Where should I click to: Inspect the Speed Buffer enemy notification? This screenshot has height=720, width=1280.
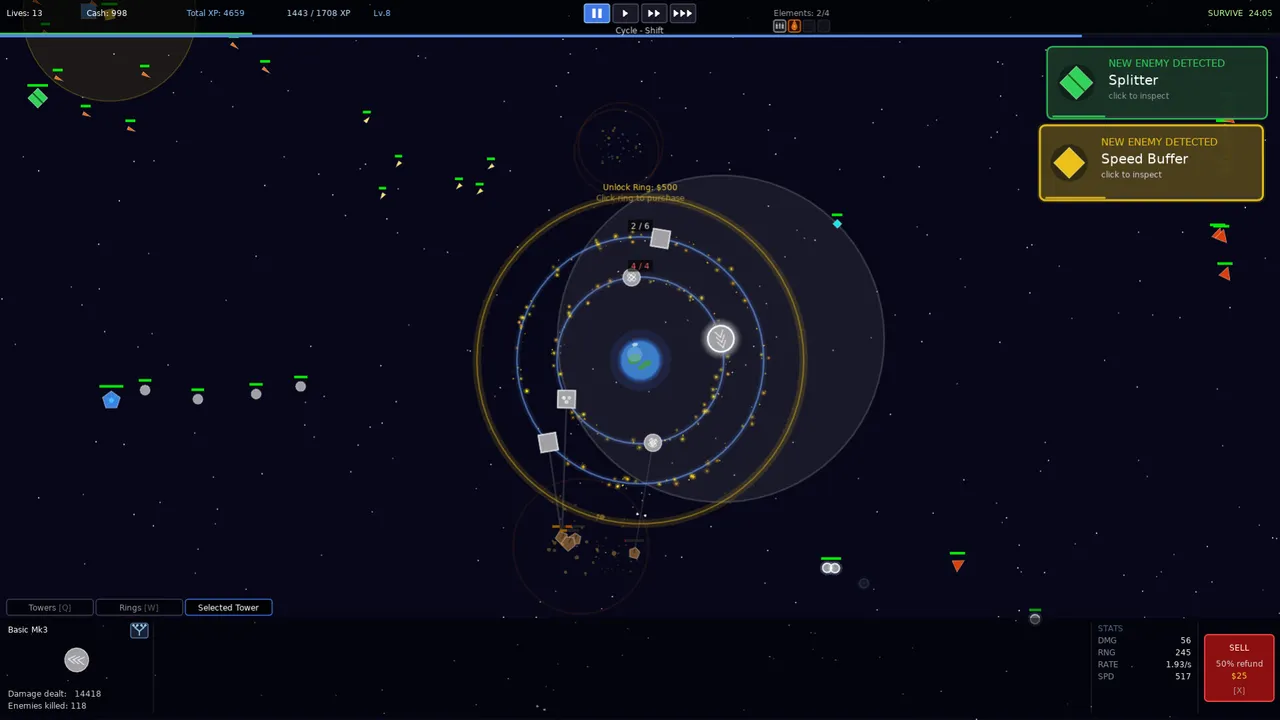click(1151, 162)
